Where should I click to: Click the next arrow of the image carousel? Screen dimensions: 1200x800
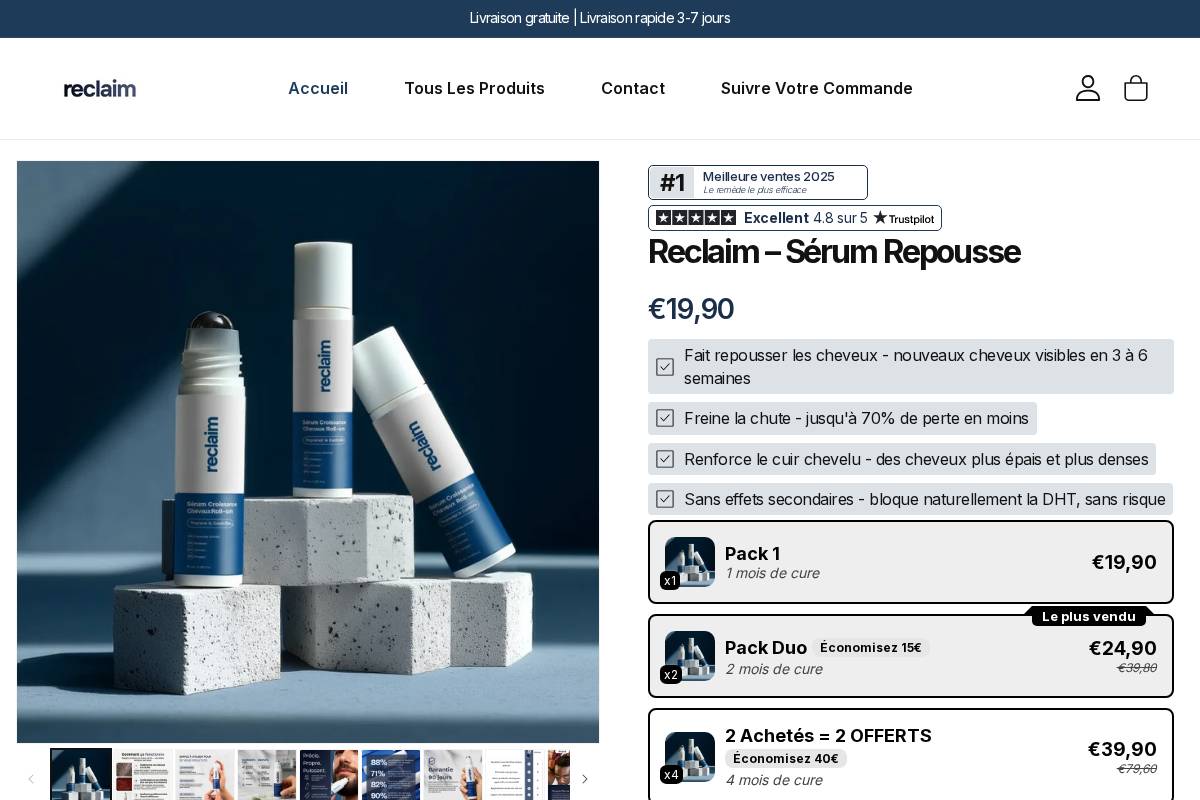[x=585, y=778]
